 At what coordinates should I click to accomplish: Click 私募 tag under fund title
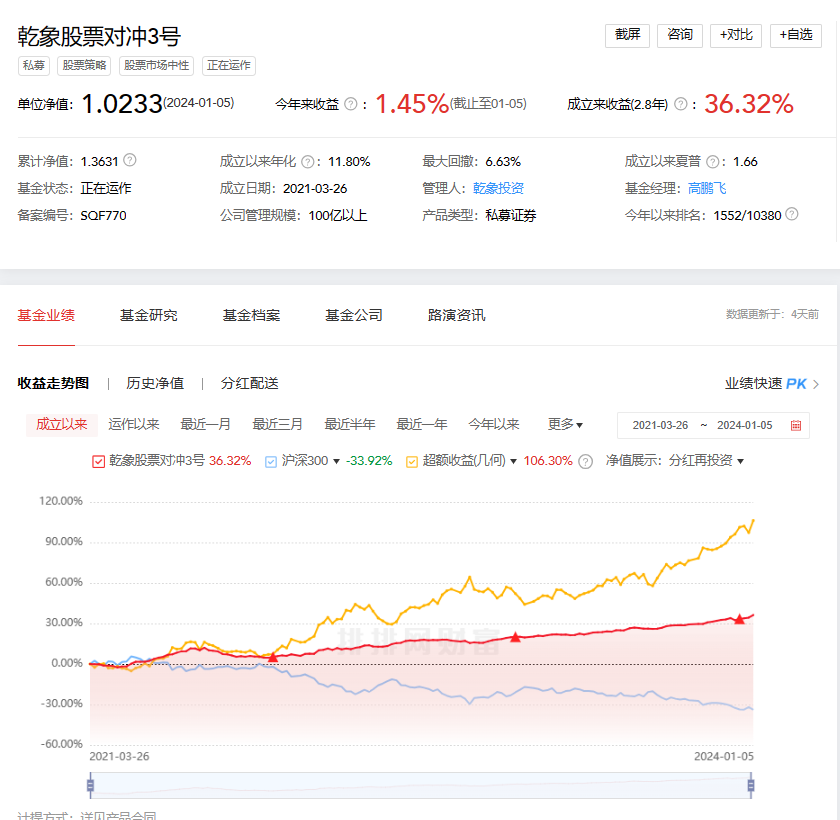pyautogui.click(x=34, y=66)
